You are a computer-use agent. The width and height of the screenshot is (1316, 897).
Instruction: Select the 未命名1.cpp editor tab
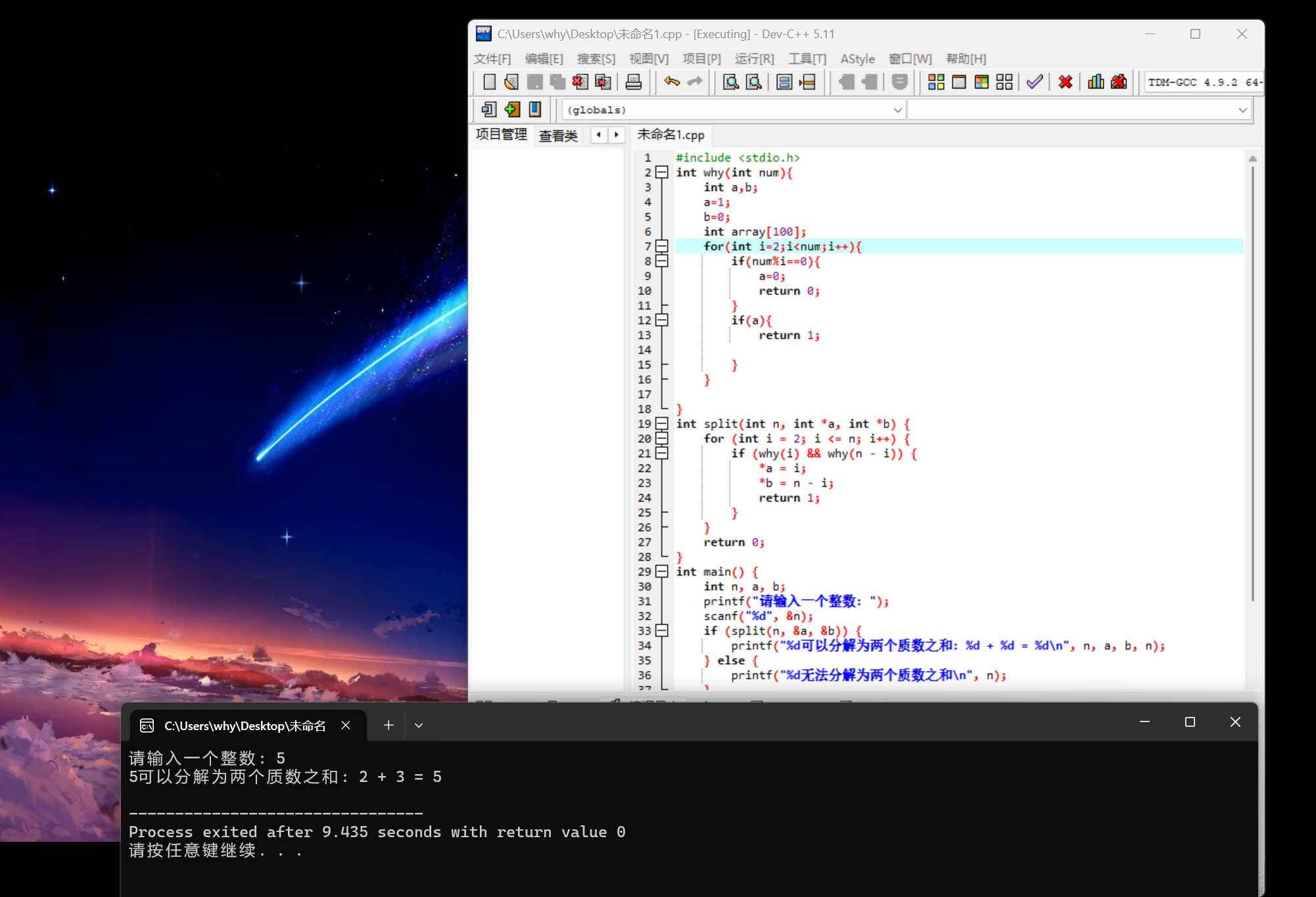click(670, 135)
